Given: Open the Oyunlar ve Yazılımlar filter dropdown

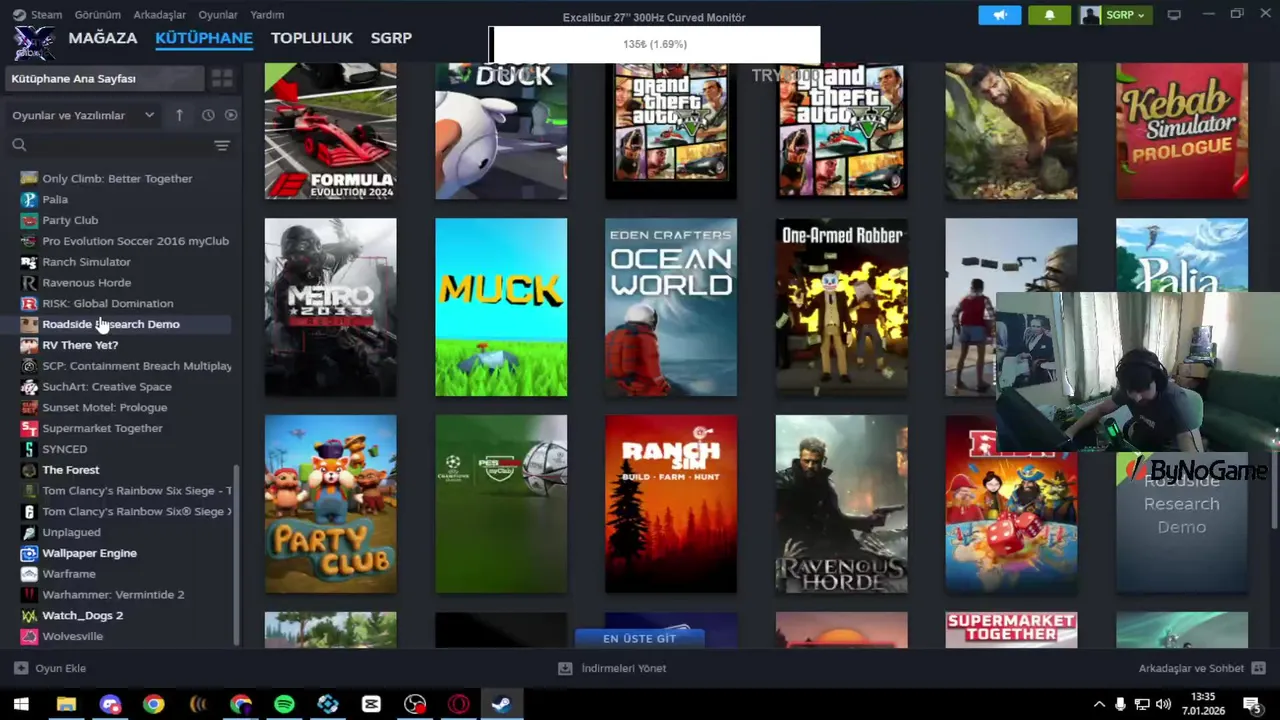Looking at the screenshot, I should 83,115.
